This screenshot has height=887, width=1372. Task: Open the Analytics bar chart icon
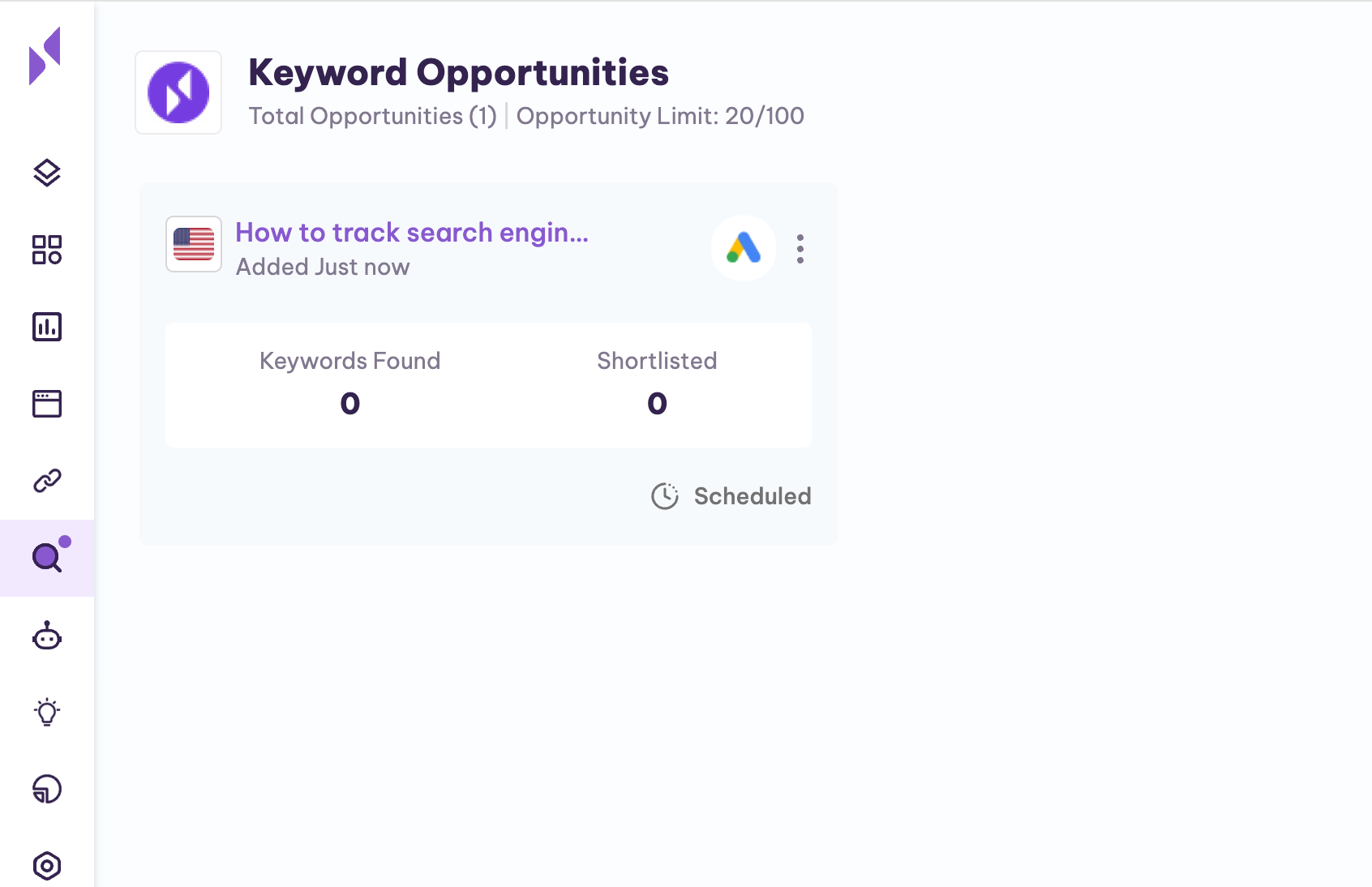click(46, 326)
